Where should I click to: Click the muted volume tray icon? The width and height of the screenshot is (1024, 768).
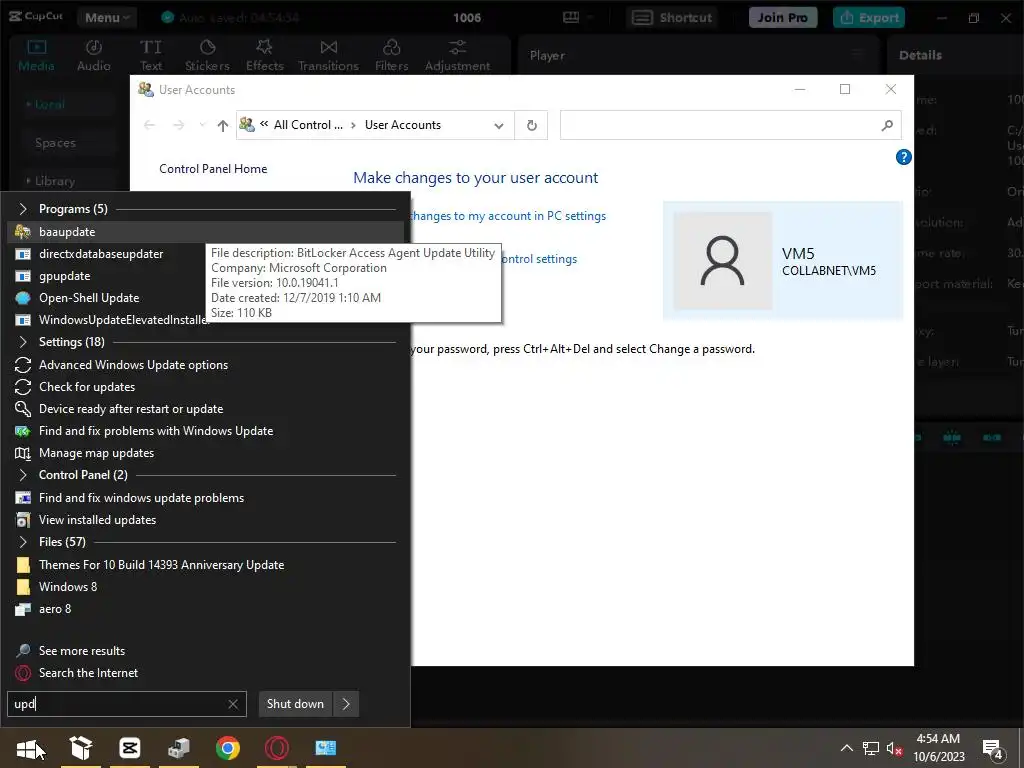pos(895,748)
